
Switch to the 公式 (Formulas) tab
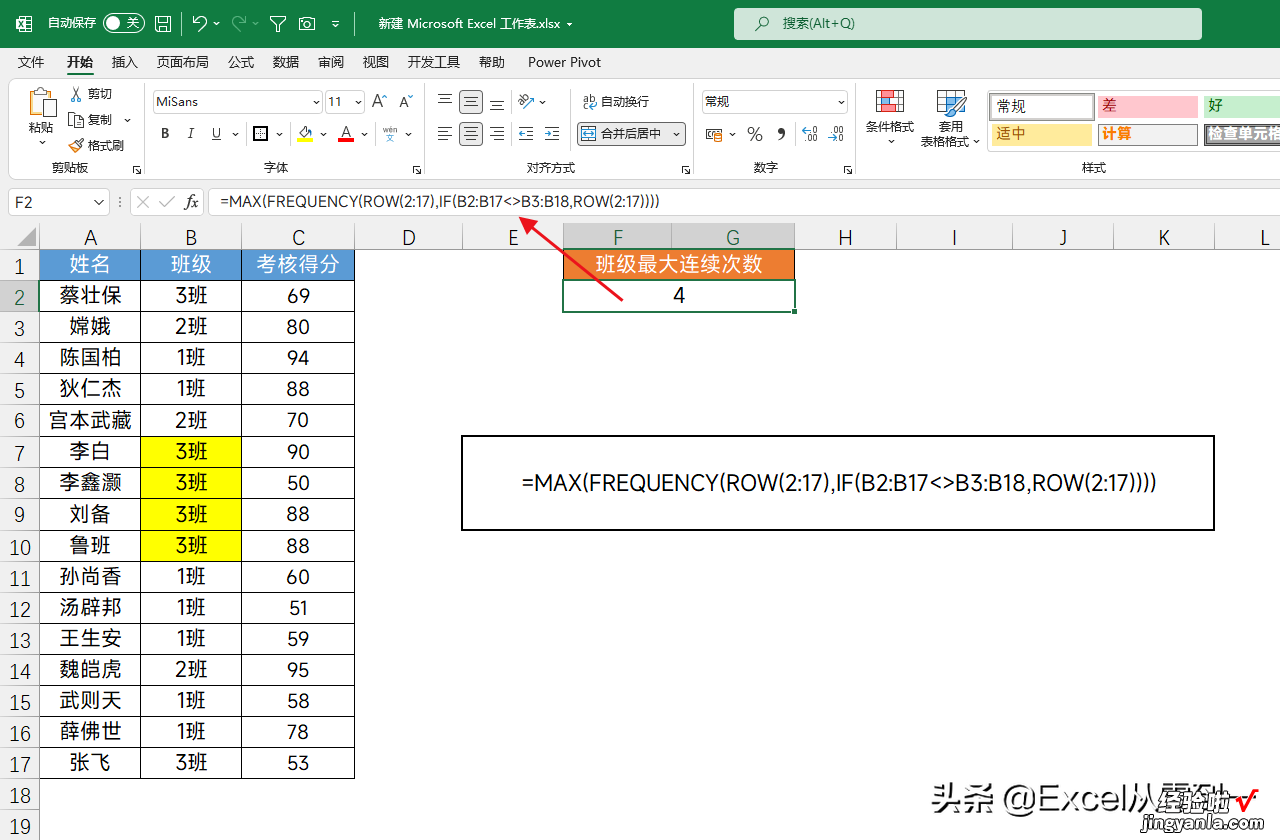pos(241,62)
